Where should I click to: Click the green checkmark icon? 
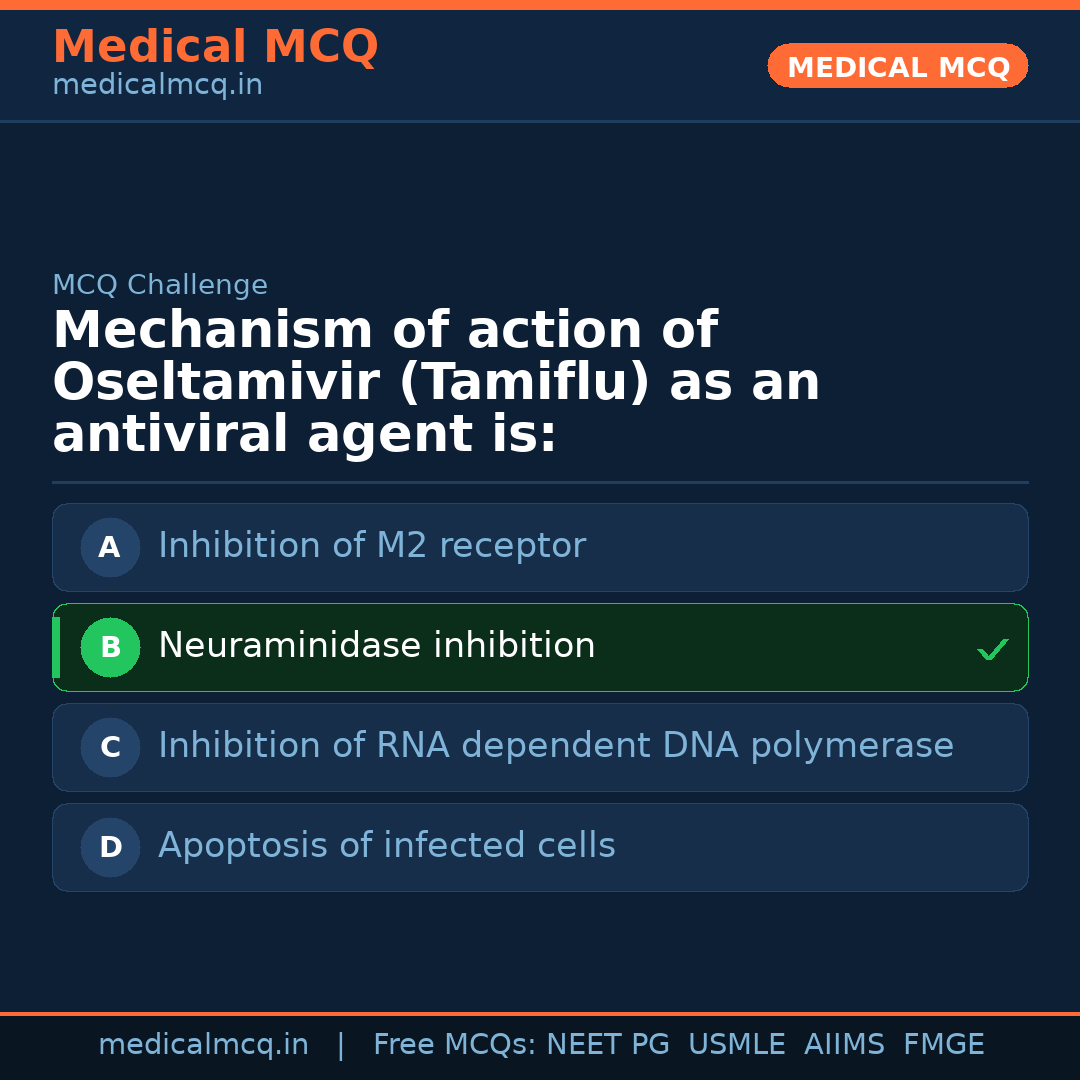tap(993, 649)
